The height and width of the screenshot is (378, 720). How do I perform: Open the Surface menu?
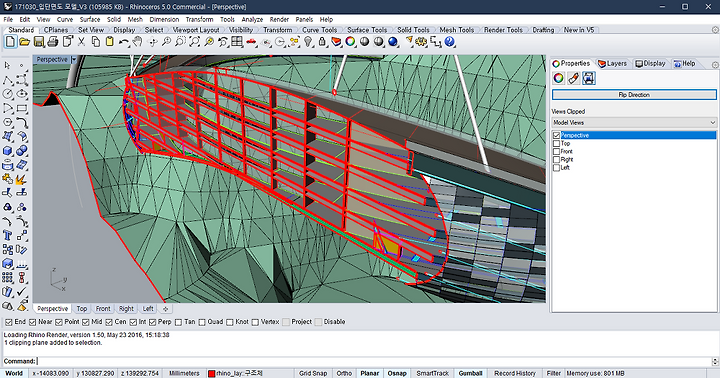(90, 19)
